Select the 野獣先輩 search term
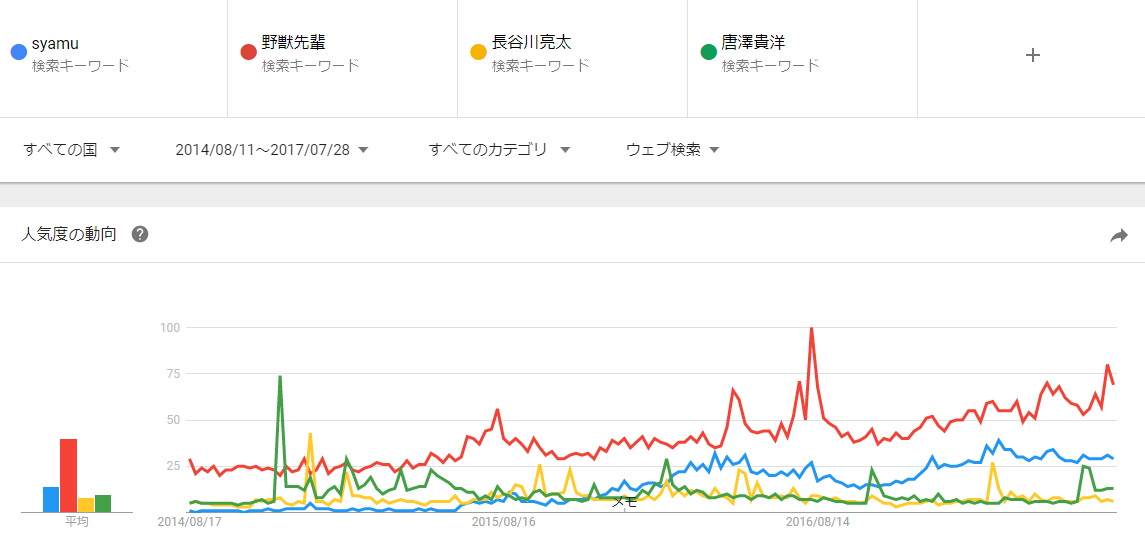 [x=293, y=43]
